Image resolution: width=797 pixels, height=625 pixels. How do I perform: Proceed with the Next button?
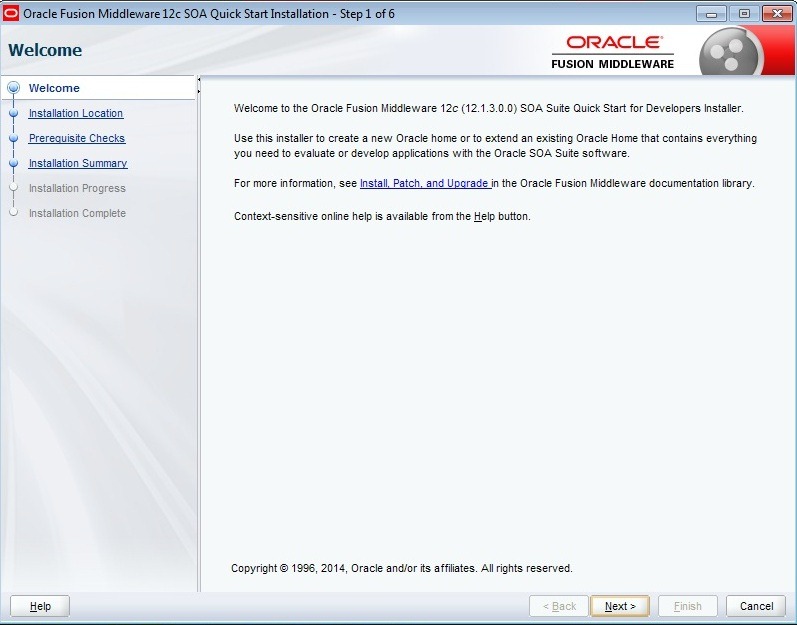coord(620,606)
